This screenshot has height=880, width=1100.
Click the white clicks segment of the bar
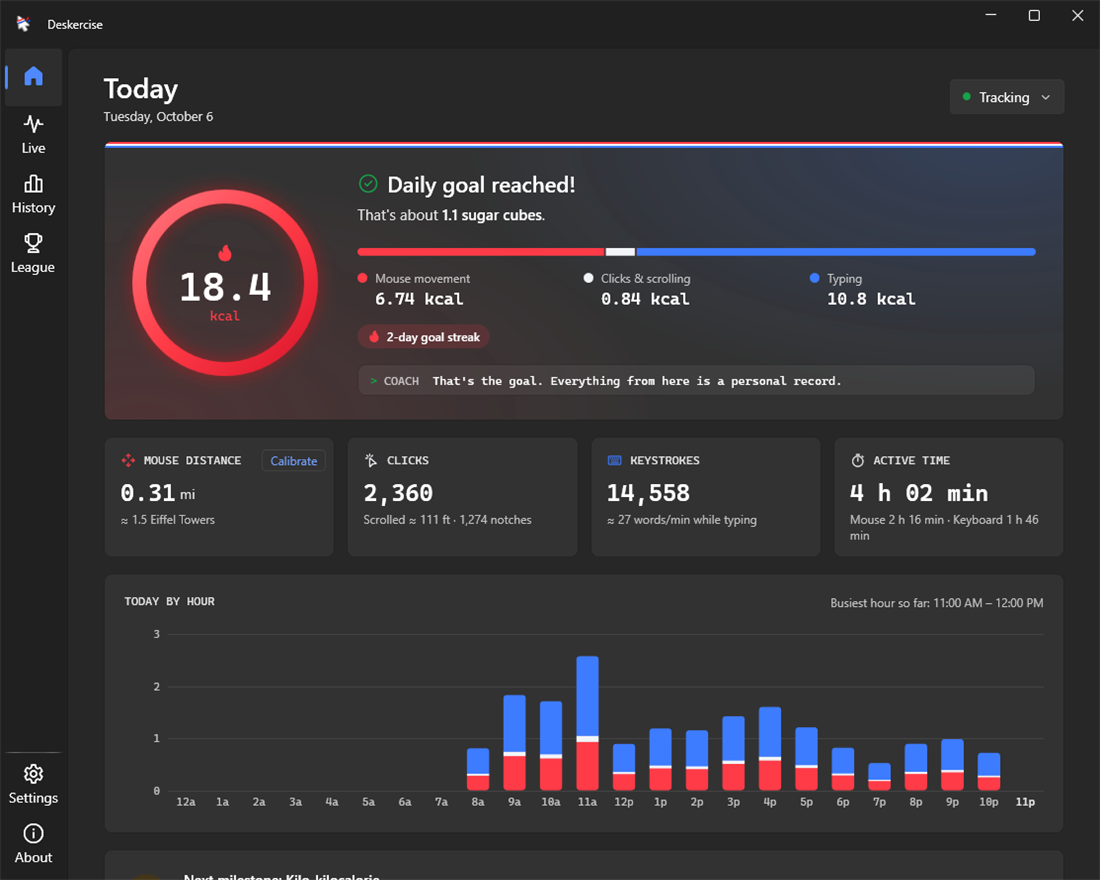point(620,252)
